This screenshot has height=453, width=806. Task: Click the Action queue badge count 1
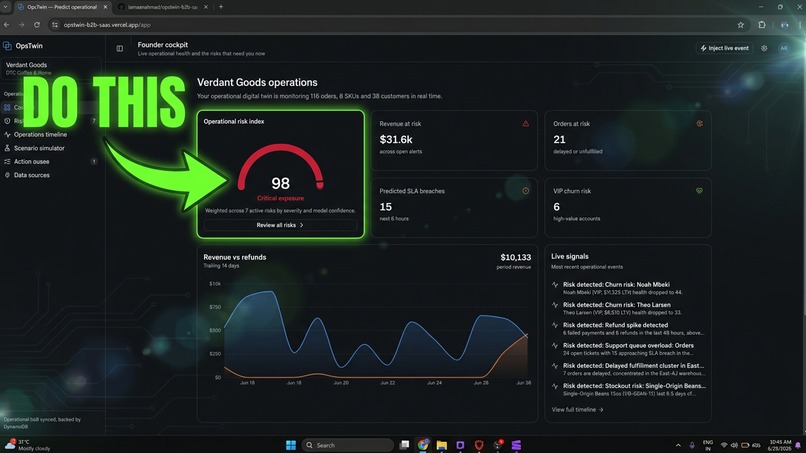point(94,161)
